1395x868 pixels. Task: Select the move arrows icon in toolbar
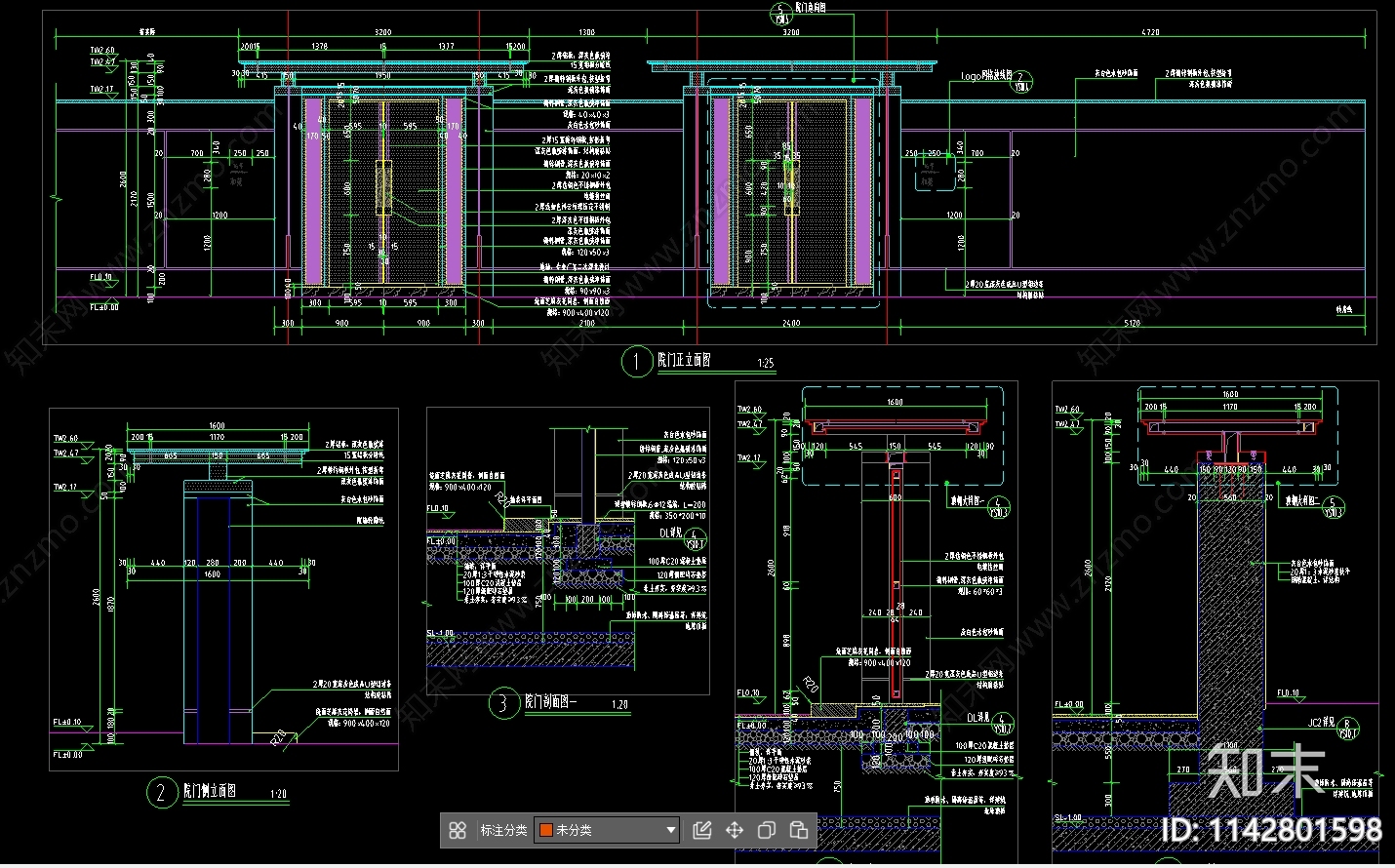point(735,830)
